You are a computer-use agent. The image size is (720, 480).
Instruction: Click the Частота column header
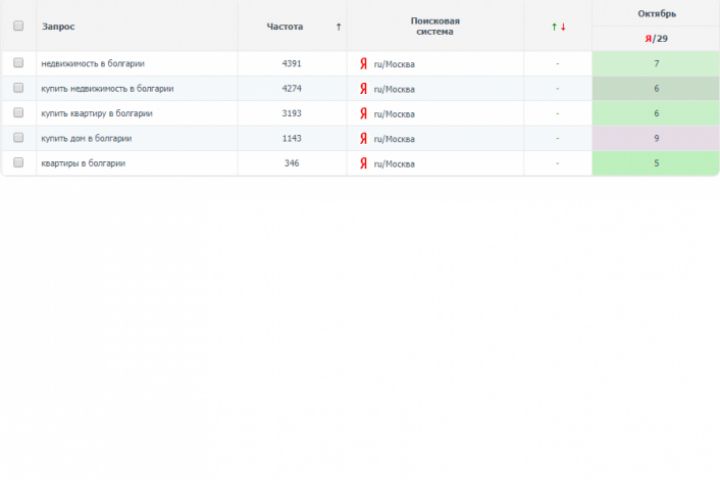pos(285,27)
